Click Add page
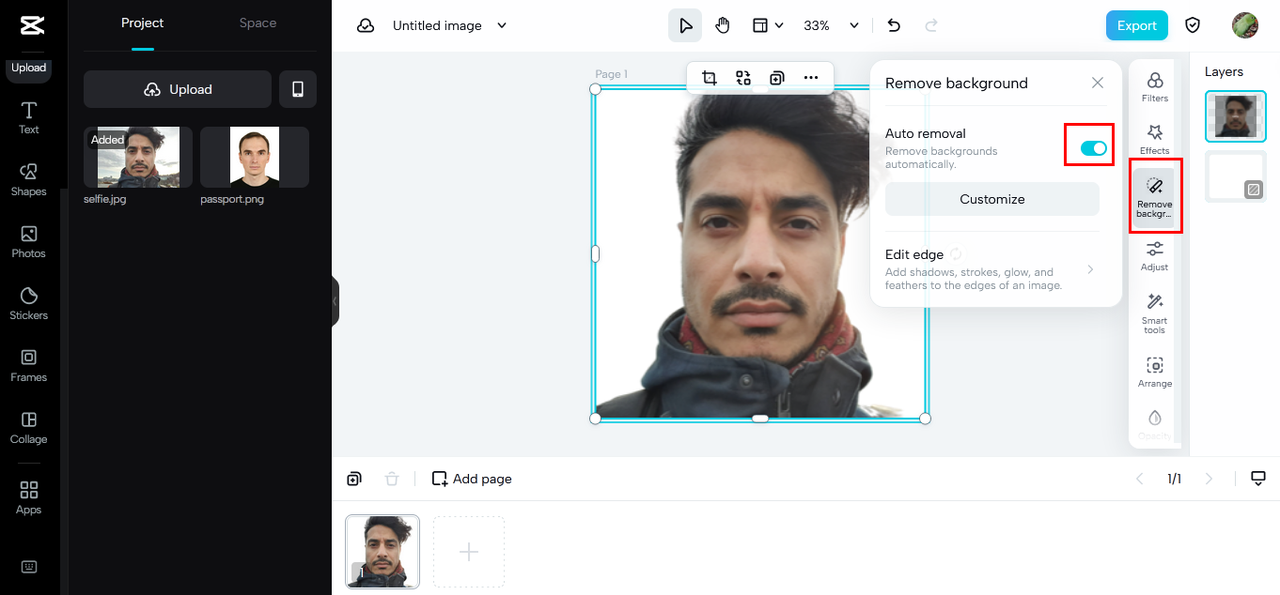The width and height of the screenshot is (1280, 595). (x=472, y=479)
